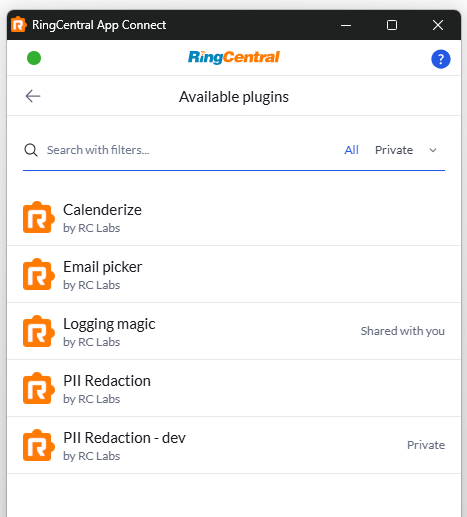This screenshot has width=467, height=517.
Task: Click the Shared with you label
Action: (x=403, y=331)
